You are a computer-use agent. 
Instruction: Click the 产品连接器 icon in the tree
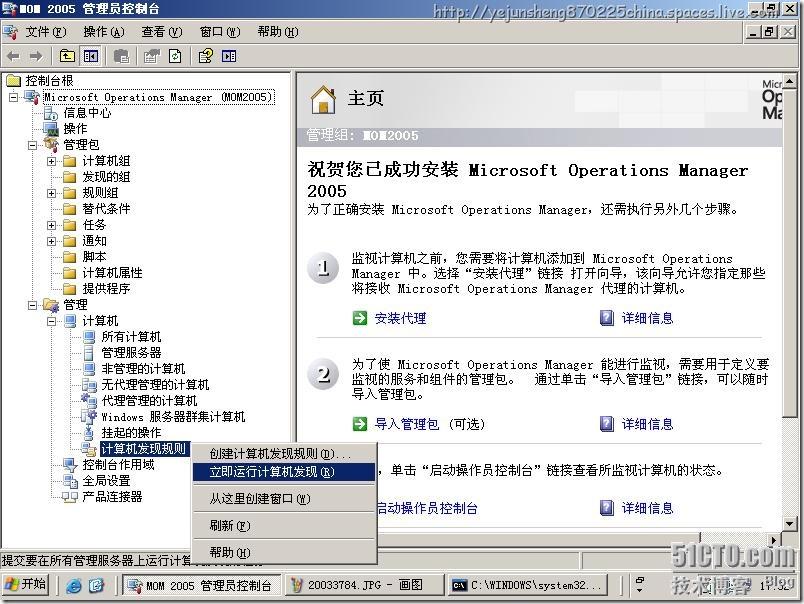[x=70, y=496]
